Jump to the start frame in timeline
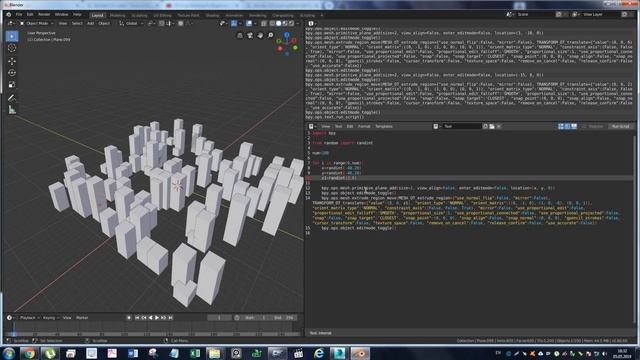 137,318
